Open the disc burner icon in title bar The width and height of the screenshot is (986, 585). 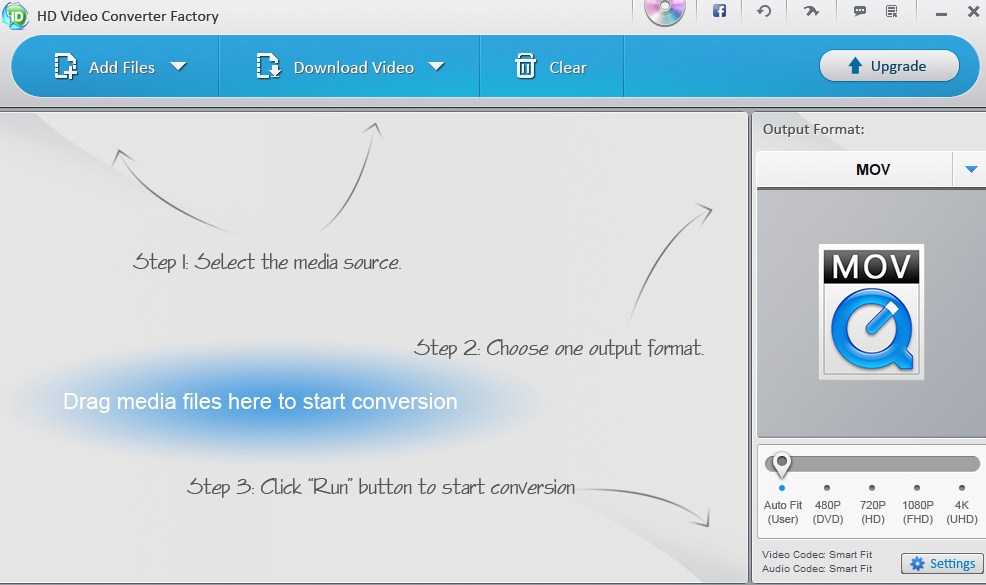tap(665, 12)
